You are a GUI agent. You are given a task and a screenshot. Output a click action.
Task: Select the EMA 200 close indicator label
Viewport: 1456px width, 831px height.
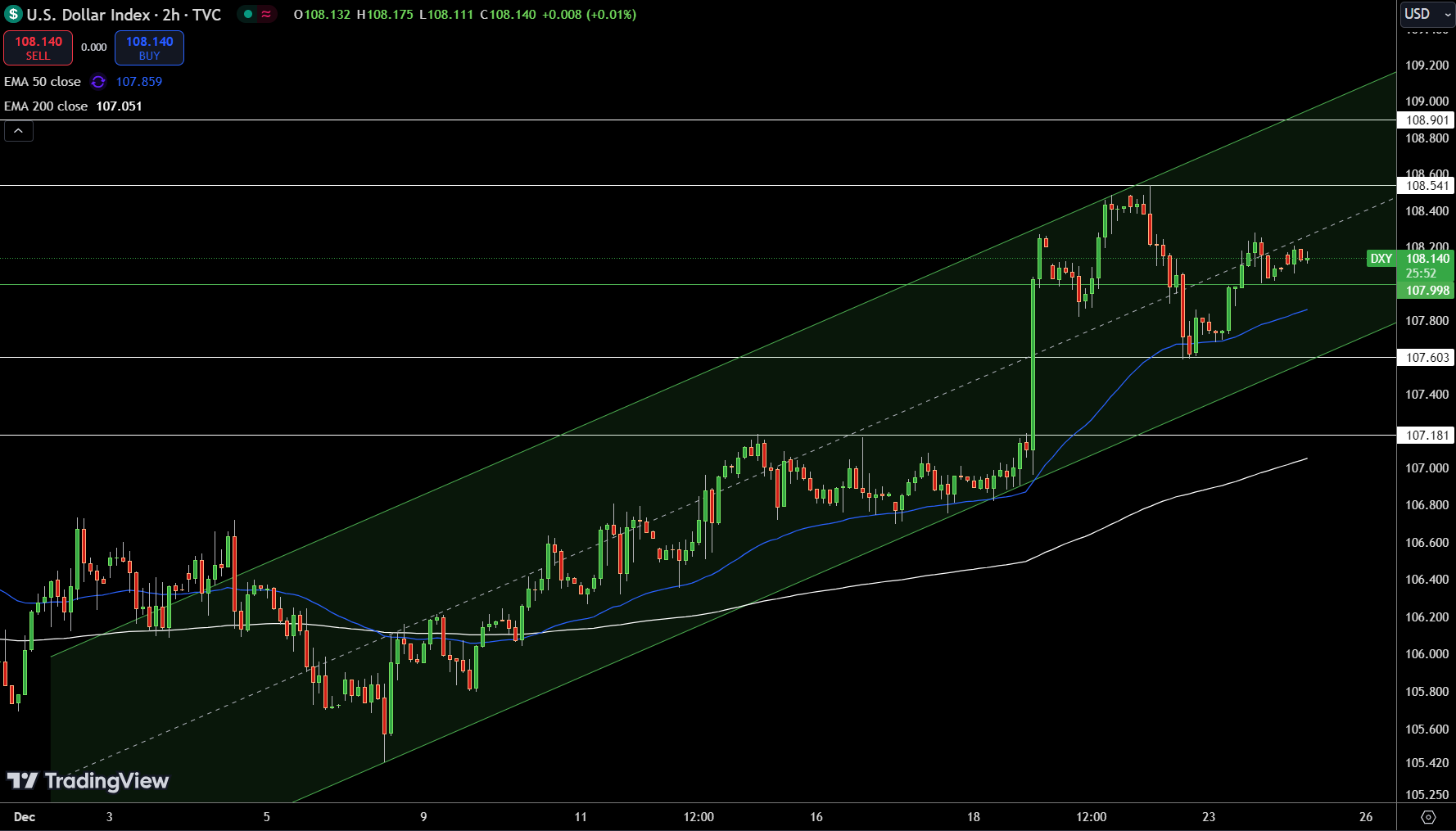[46, 106]
